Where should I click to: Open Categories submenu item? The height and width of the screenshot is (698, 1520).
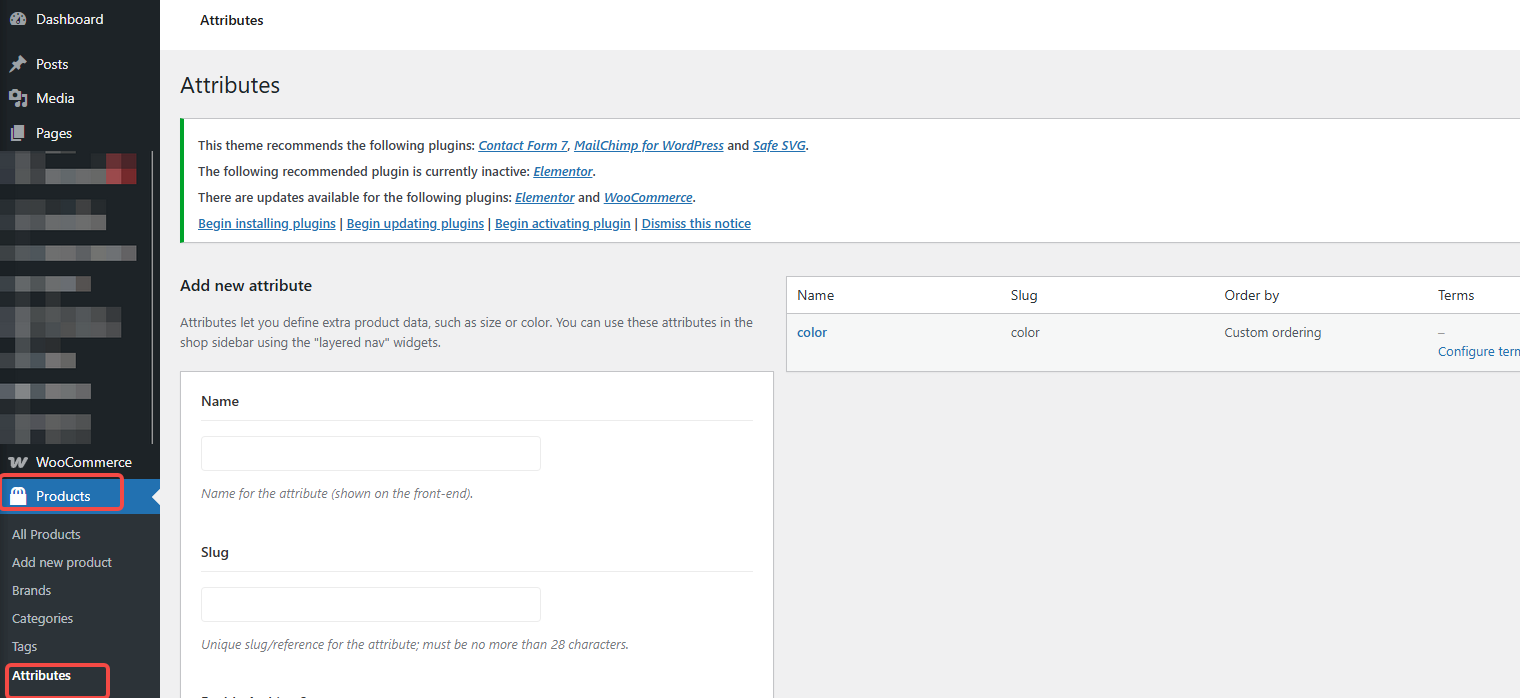[x=42, y=618]
